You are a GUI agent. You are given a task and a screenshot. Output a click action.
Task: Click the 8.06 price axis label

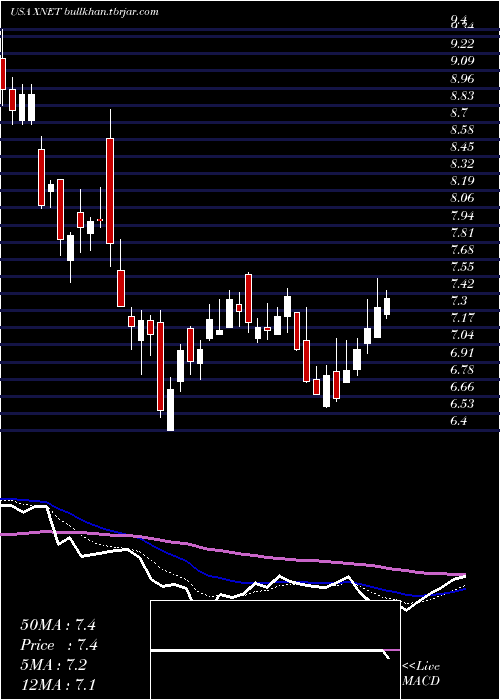click(x=462, y=198)
